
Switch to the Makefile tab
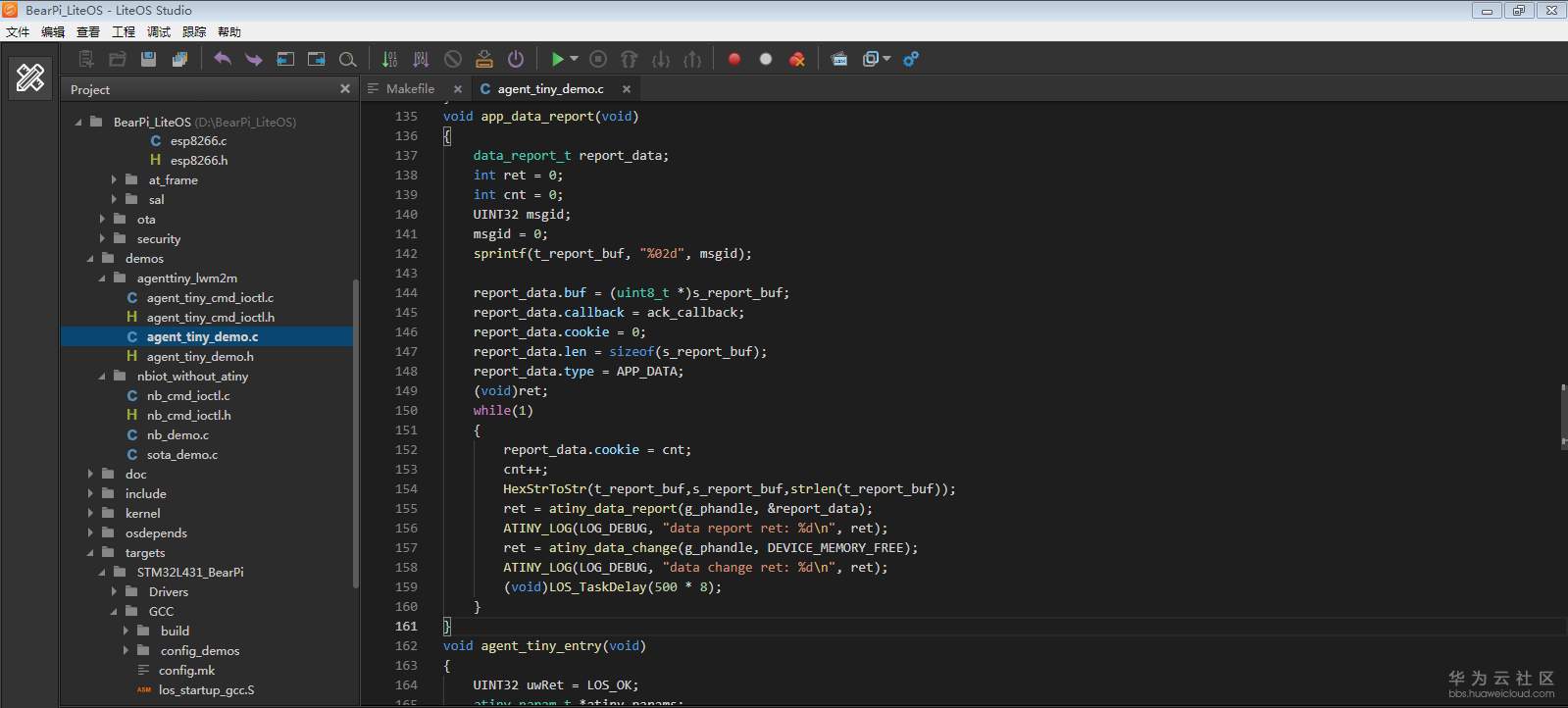[x=410, y=88]
